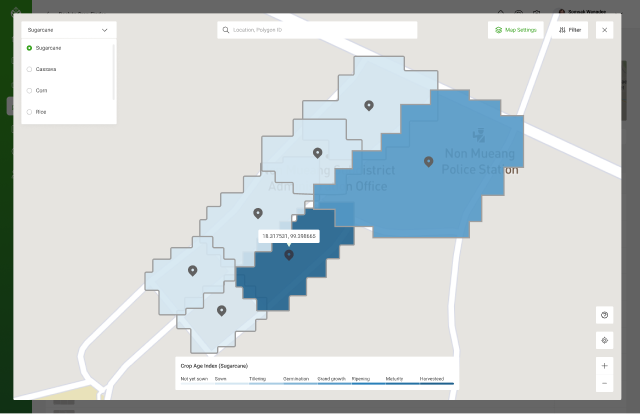Viewport: 640px width, 414px height.
Task: Close the map dialog
Action: [604, 30]
